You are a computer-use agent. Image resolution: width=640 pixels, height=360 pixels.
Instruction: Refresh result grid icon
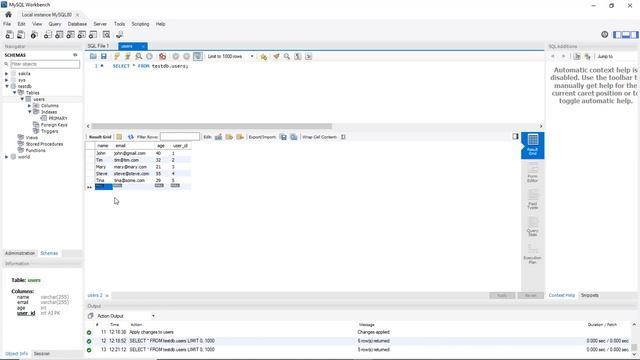(x=131, y=137)
